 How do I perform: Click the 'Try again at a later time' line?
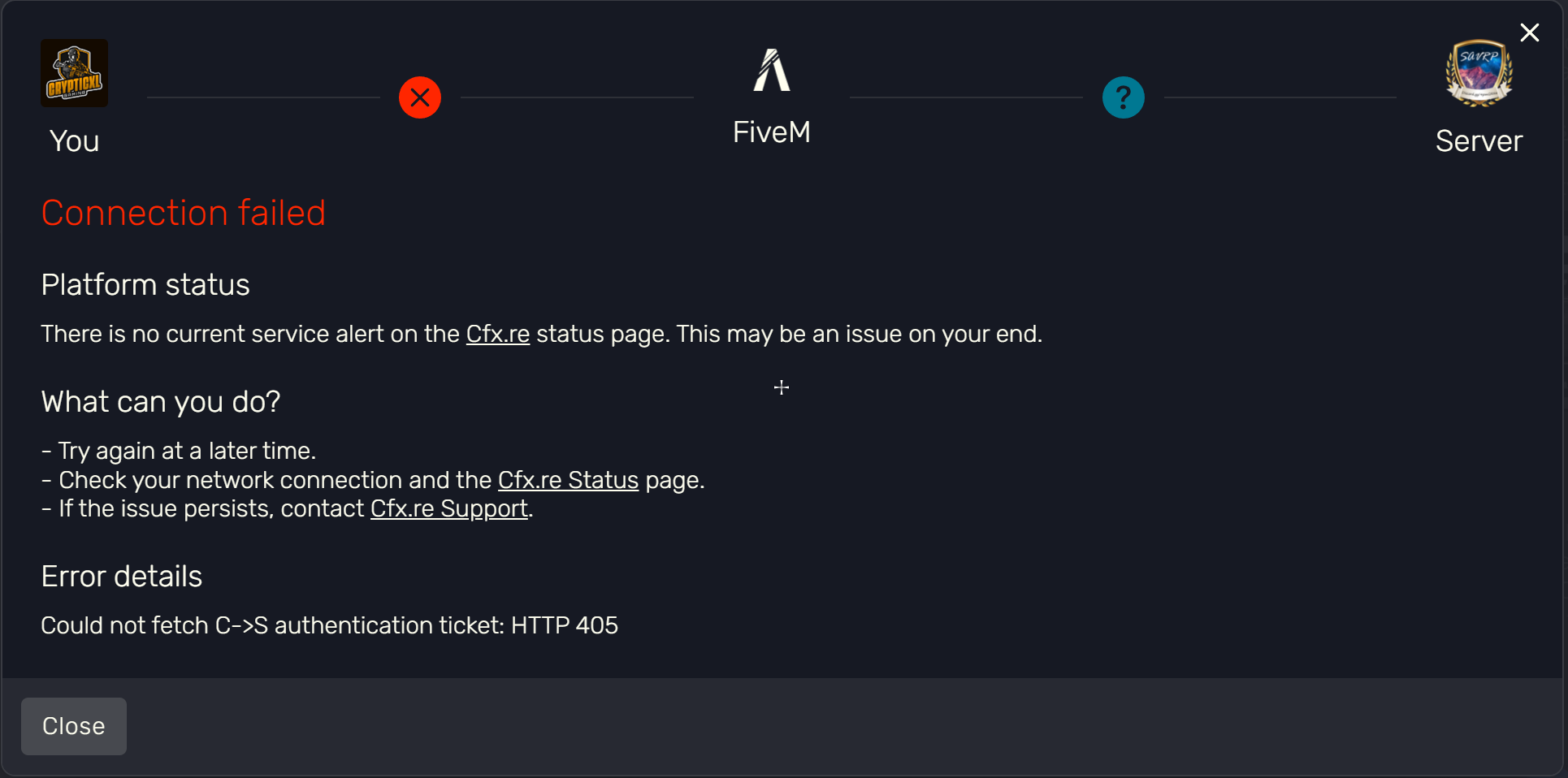tap(179, 451)
